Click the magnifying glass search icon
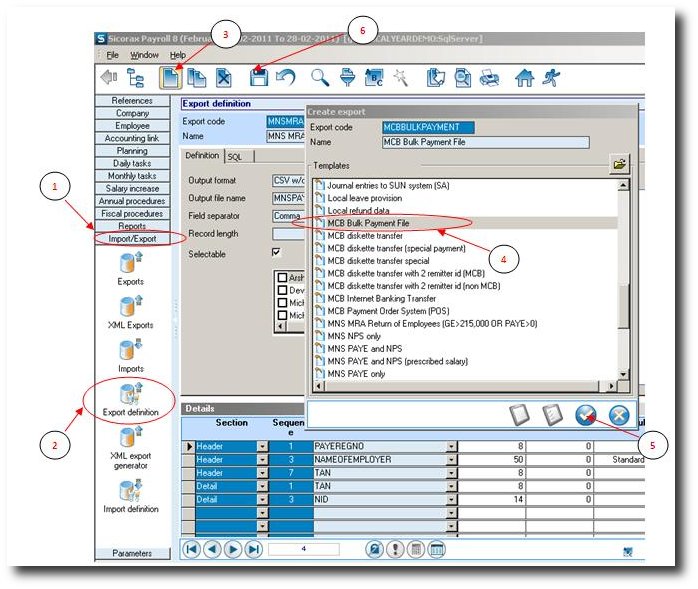Screen dimensions: 698x589 click(x=320, y=77)
